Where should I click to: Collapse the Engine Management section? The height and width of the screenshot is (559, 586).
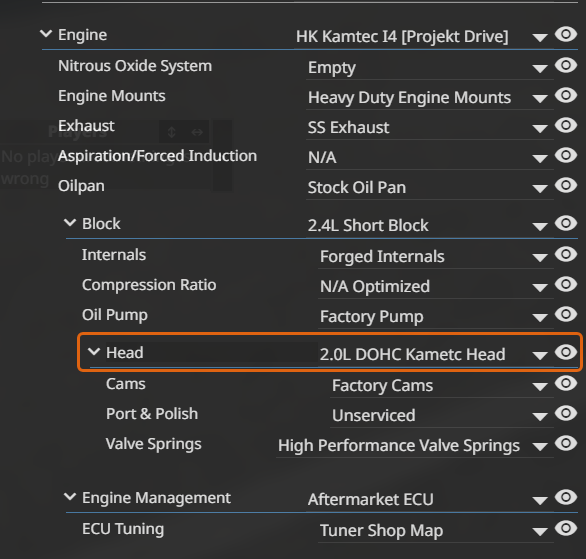tap(70, 497)
